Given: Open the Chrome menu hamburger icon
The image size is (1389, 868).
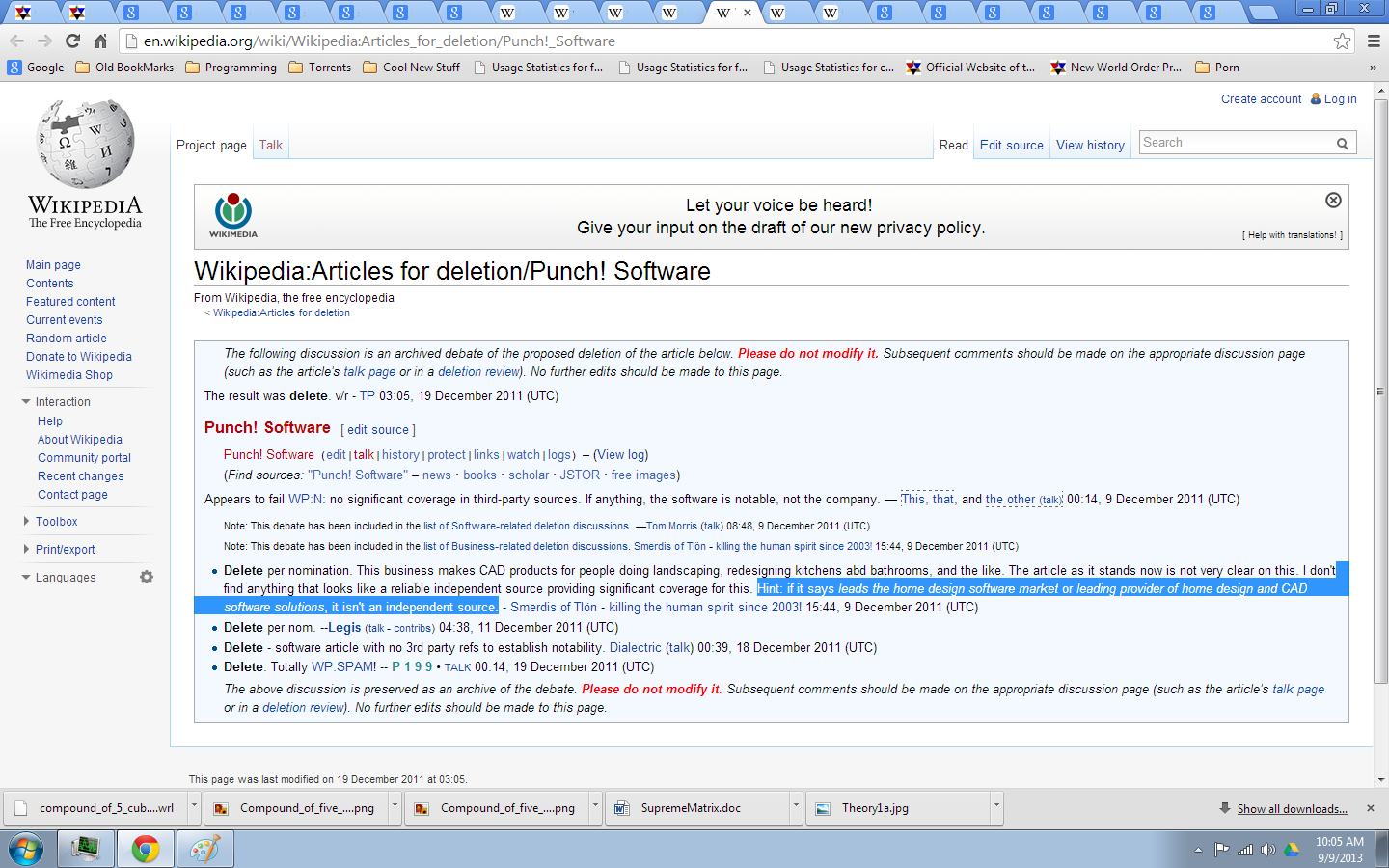Looking at the screenshot, I should 1374,41.
